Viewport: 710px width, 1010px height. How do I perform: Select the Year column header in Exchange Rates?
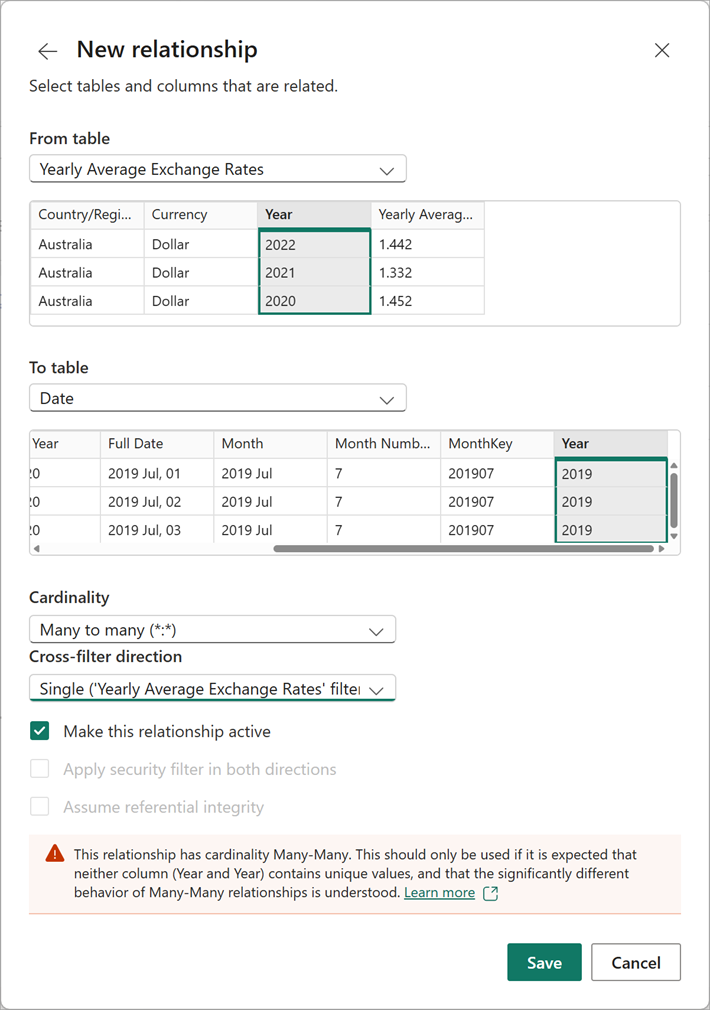coord(314,215)
